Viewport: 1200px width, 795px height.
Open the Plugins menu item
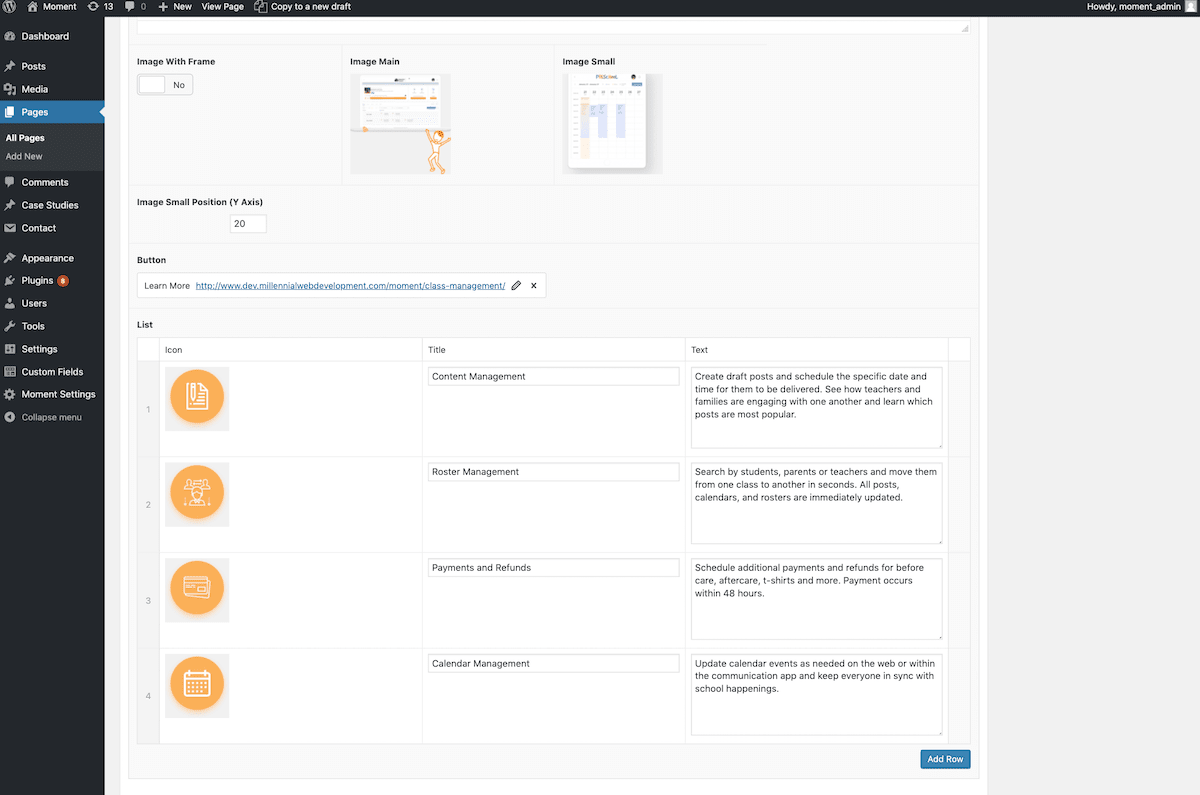click(37, 281)
